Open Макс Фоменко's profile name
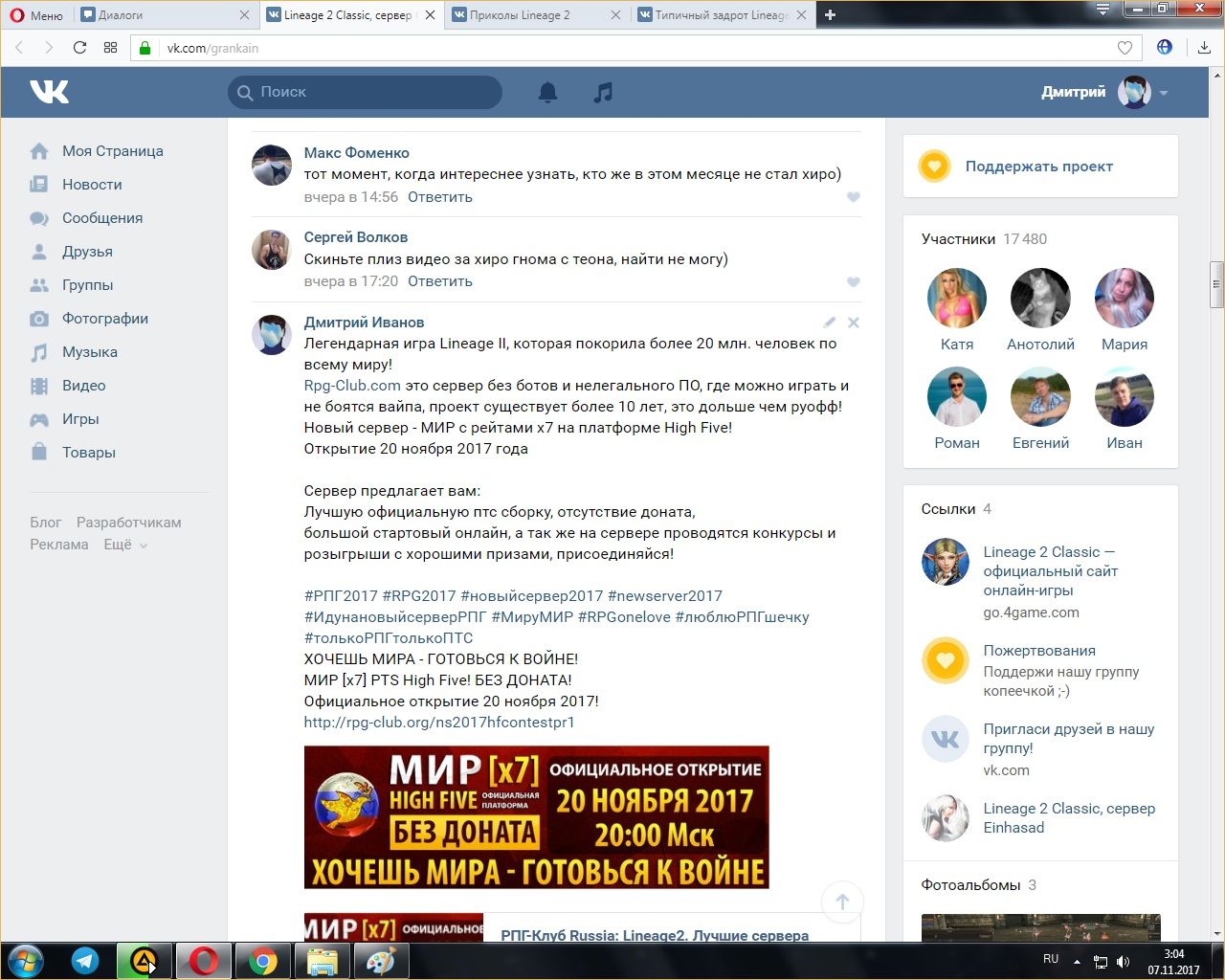Screen dimensions: 1225x980 [356, 153]
